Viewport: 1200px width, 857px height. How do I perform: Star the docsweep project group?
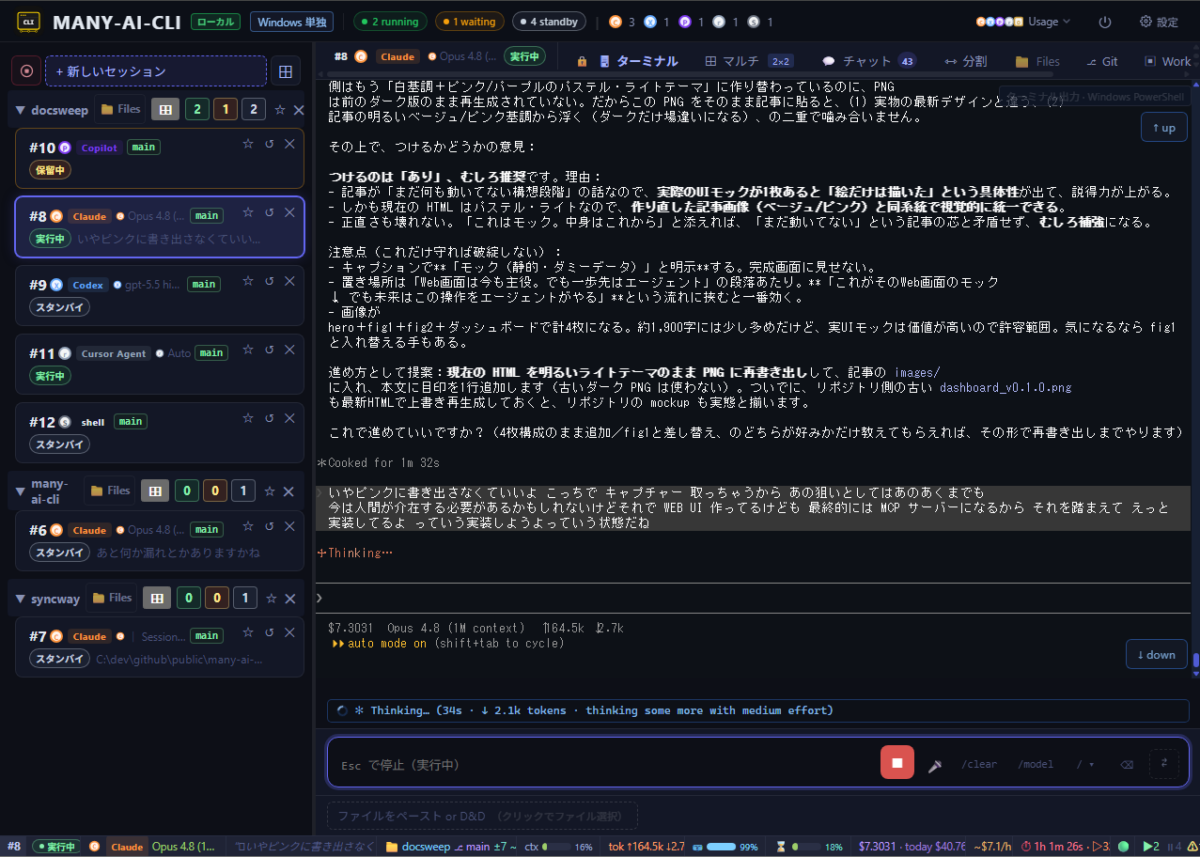point(280,110)
